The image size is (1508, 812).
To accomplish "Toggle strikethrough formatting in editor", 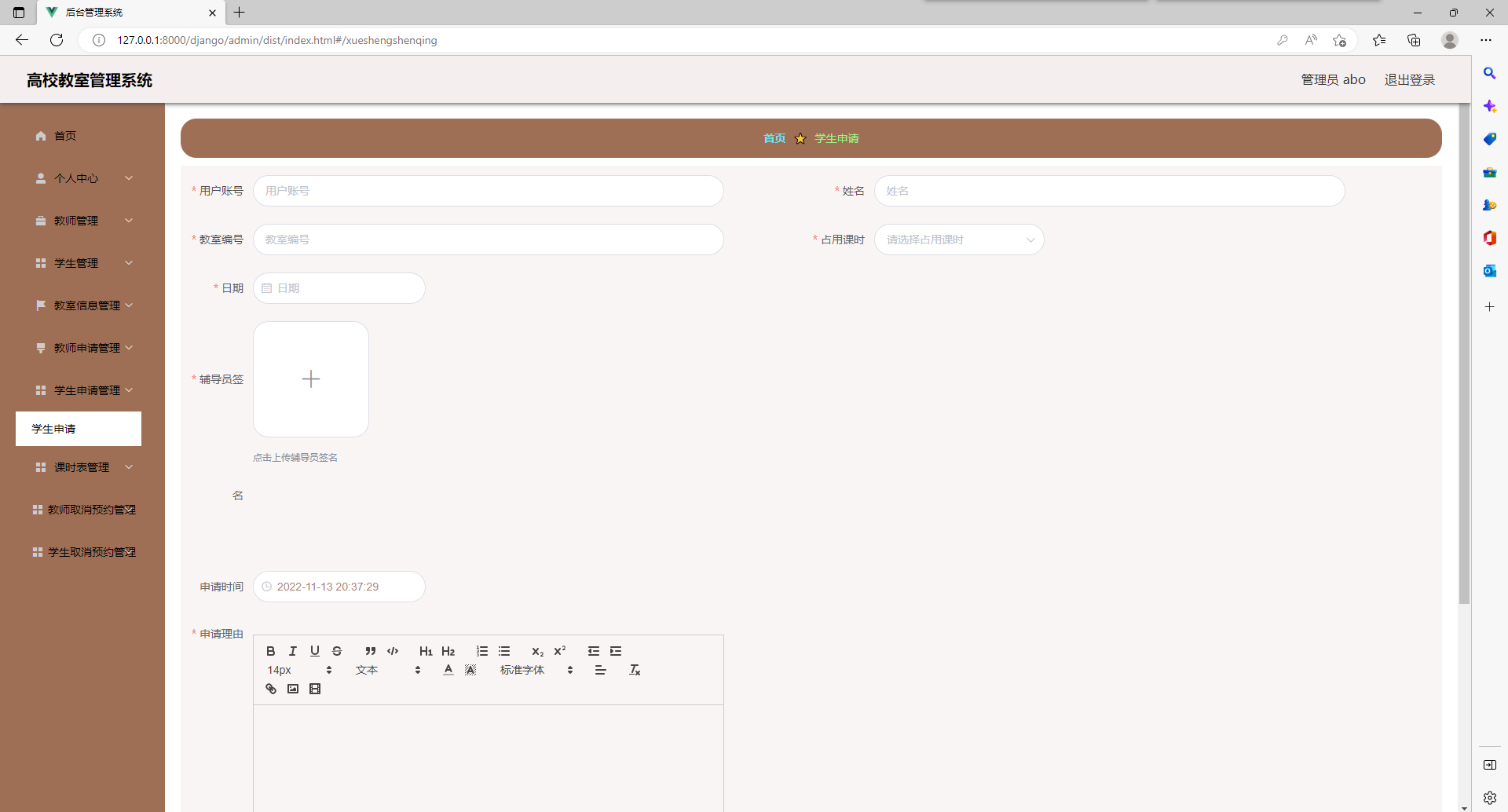I will pyautogui.click(x=337, y=651).
